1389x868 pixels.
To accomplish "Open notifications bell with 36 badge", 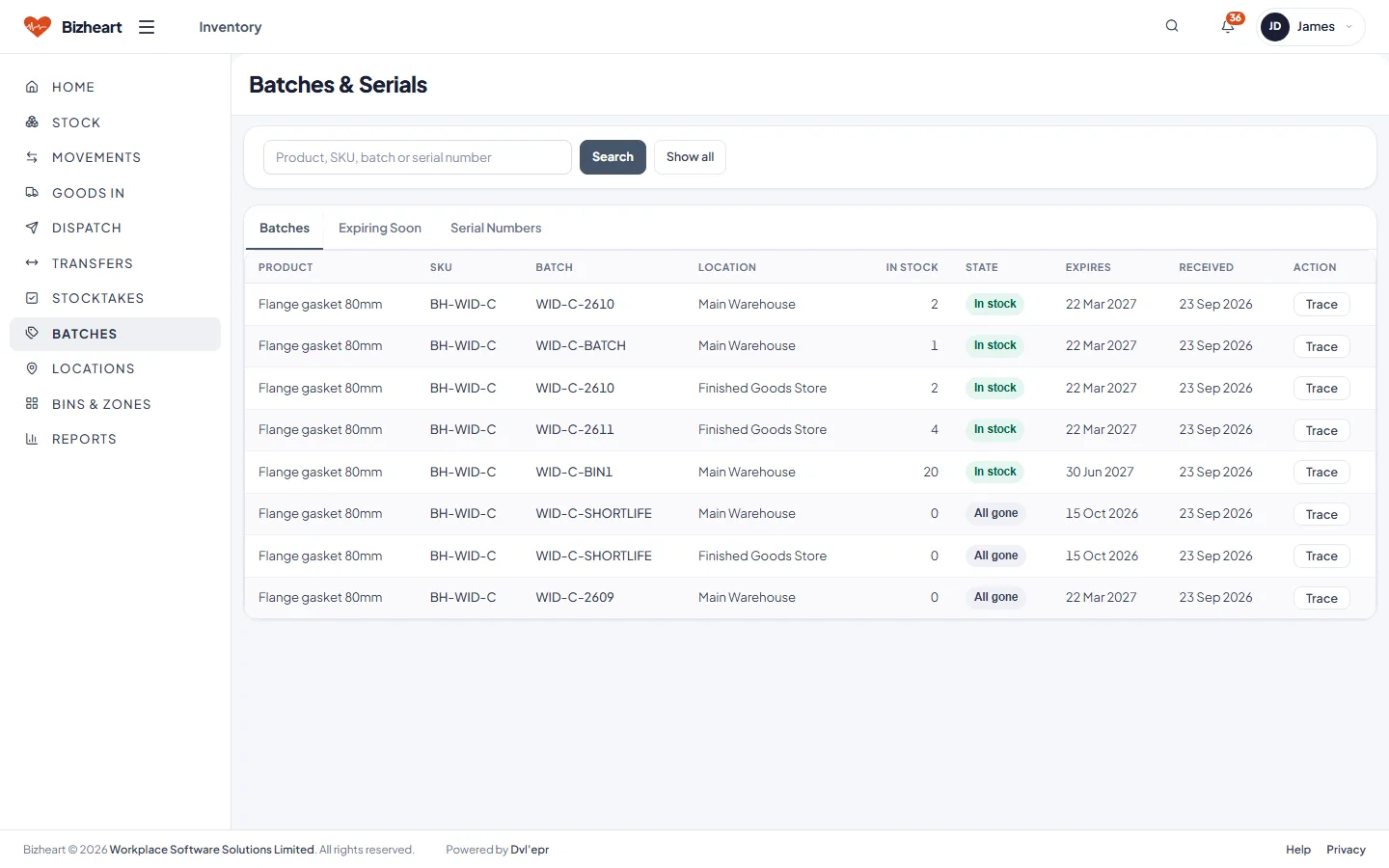I will coord(1228,26).
